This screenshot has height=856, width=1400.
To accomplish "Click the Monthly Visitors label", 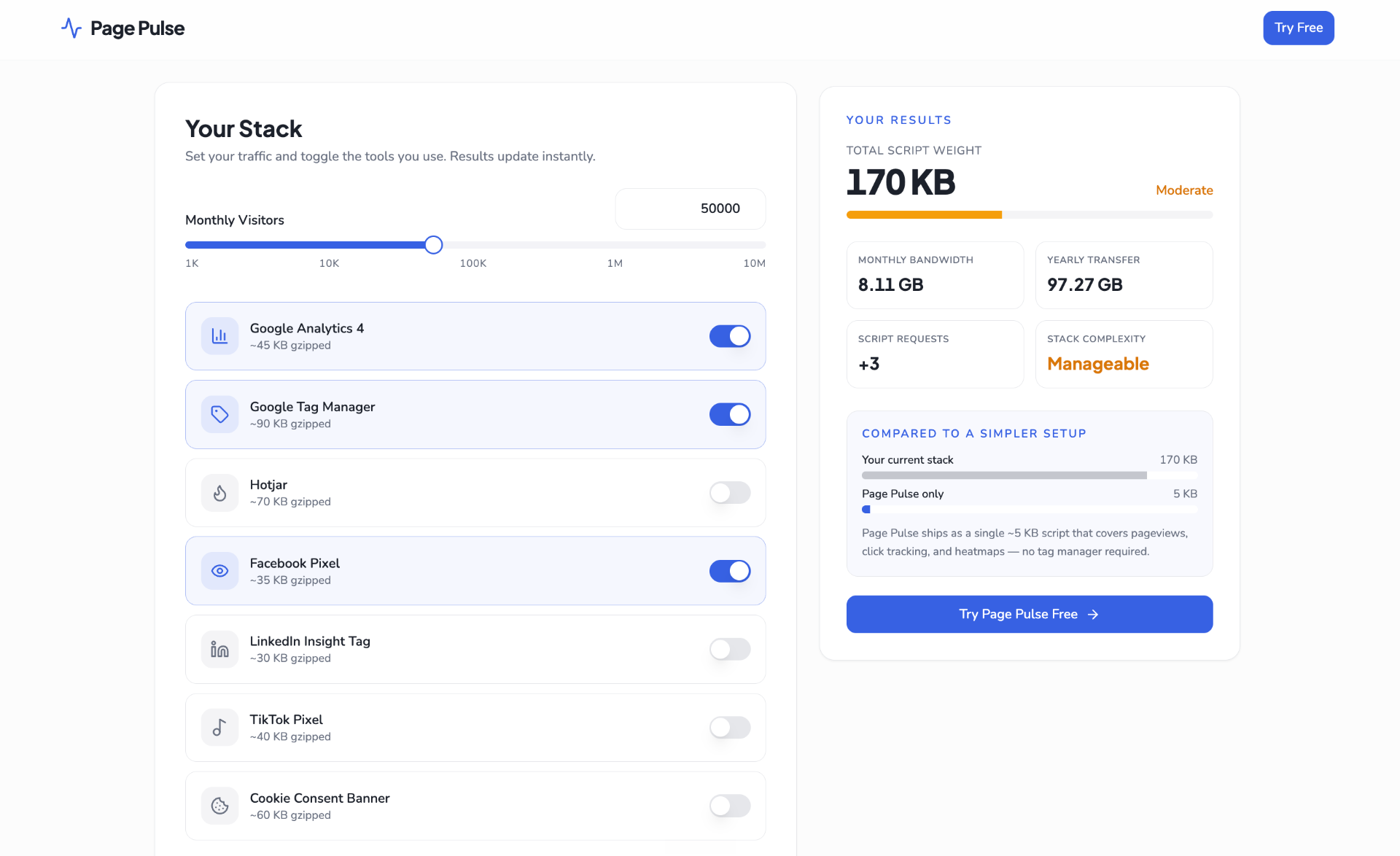I will click(x=235, y=220).
